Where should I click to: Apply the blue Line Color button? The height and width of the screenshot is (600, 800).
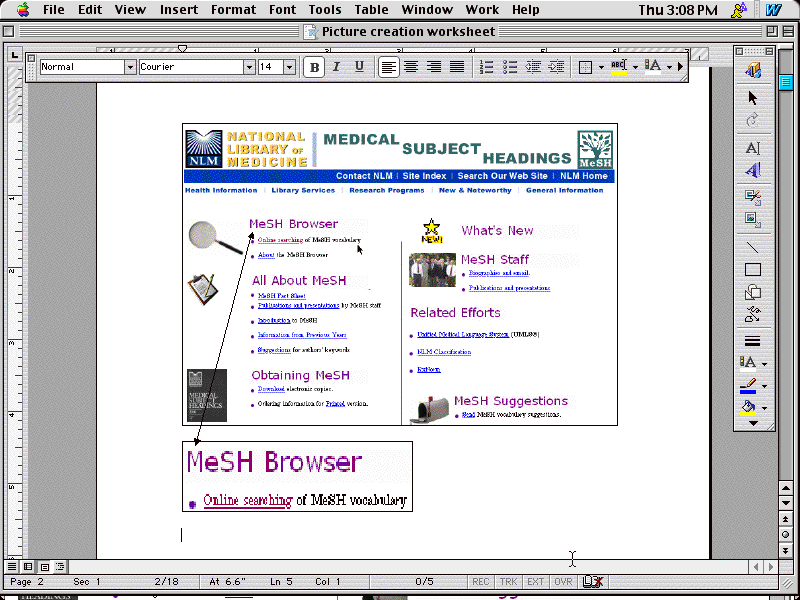(748, 386)
